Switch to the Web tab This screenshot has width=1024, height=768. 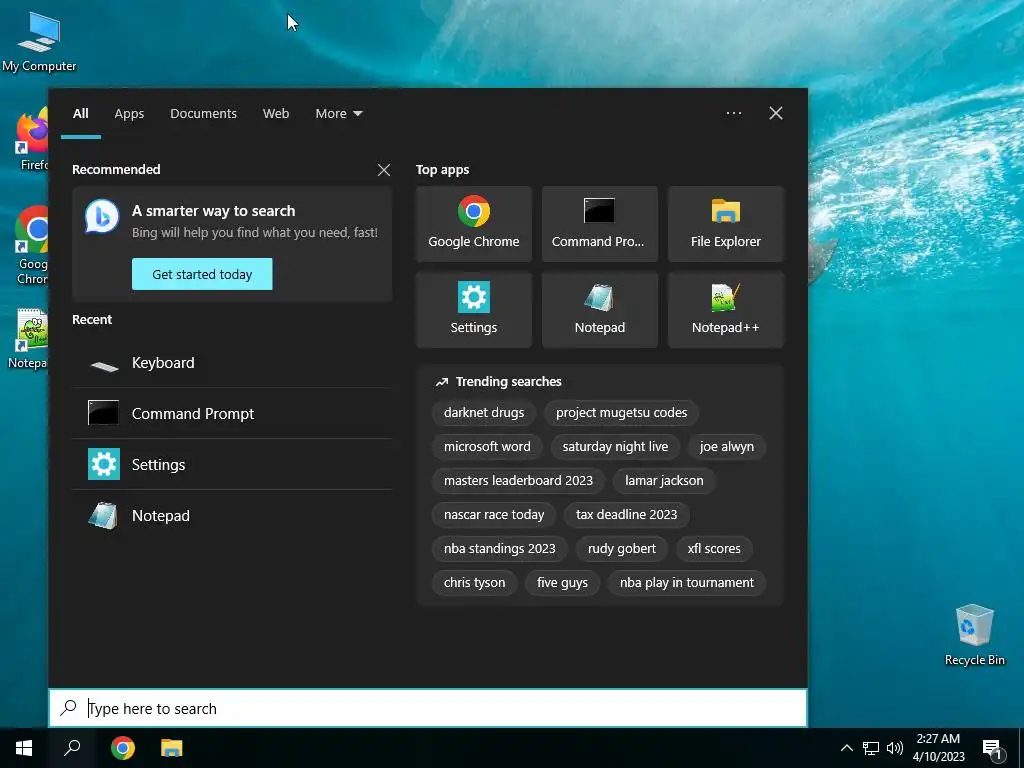point(276,113)
